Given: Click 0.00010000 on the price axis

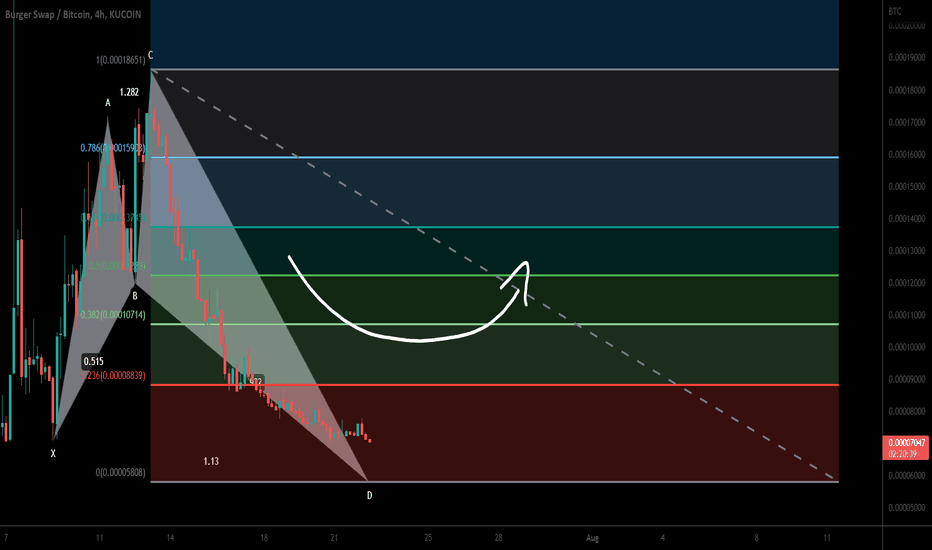Looking at the screenshot, I should click(x=906, y=347).
